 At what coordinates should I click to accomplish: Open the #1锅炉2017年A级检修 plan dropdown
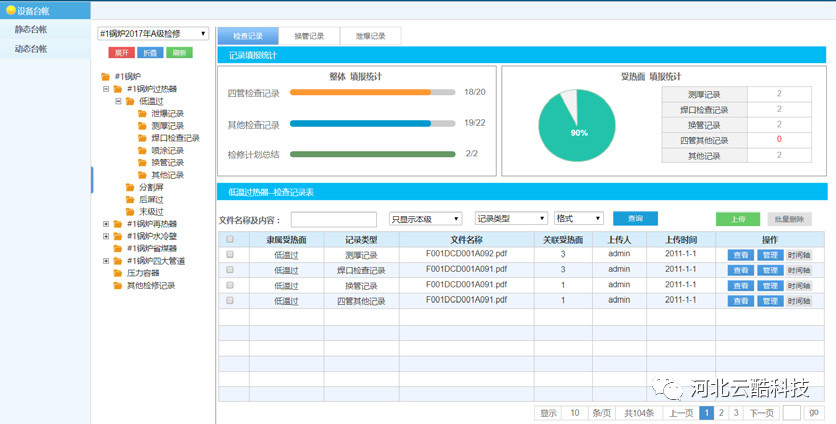(x=153, y=34)
